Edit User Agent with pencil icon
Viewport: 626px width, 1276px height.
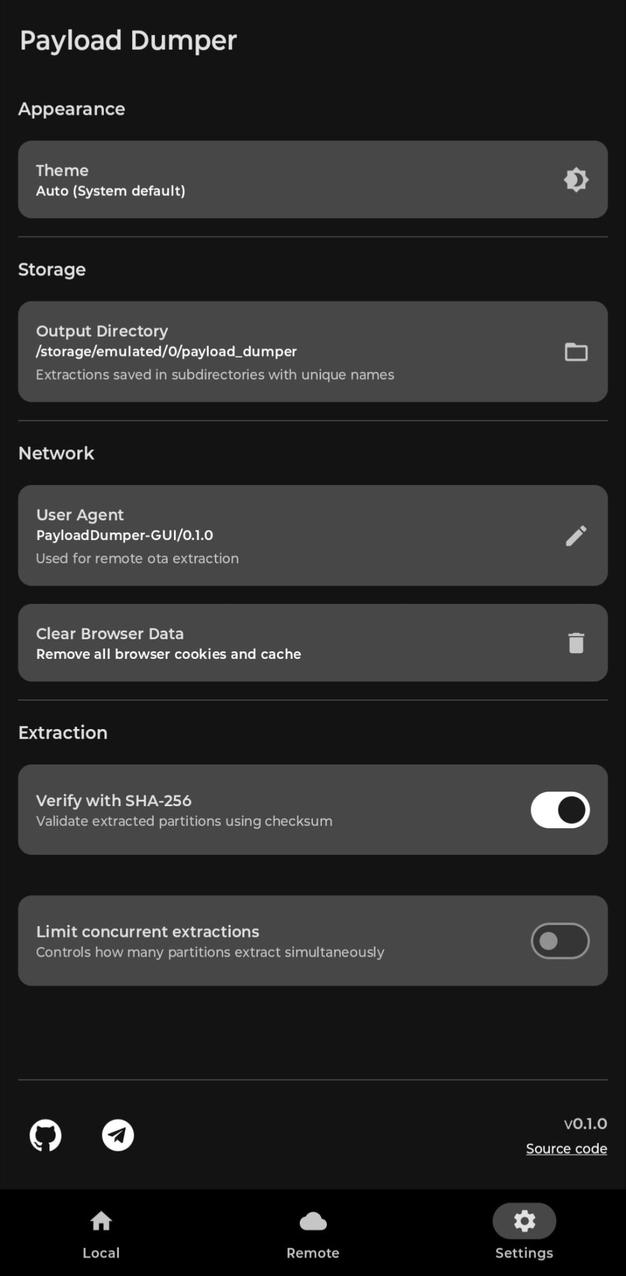pyautogui.click(x=576, y=536)
